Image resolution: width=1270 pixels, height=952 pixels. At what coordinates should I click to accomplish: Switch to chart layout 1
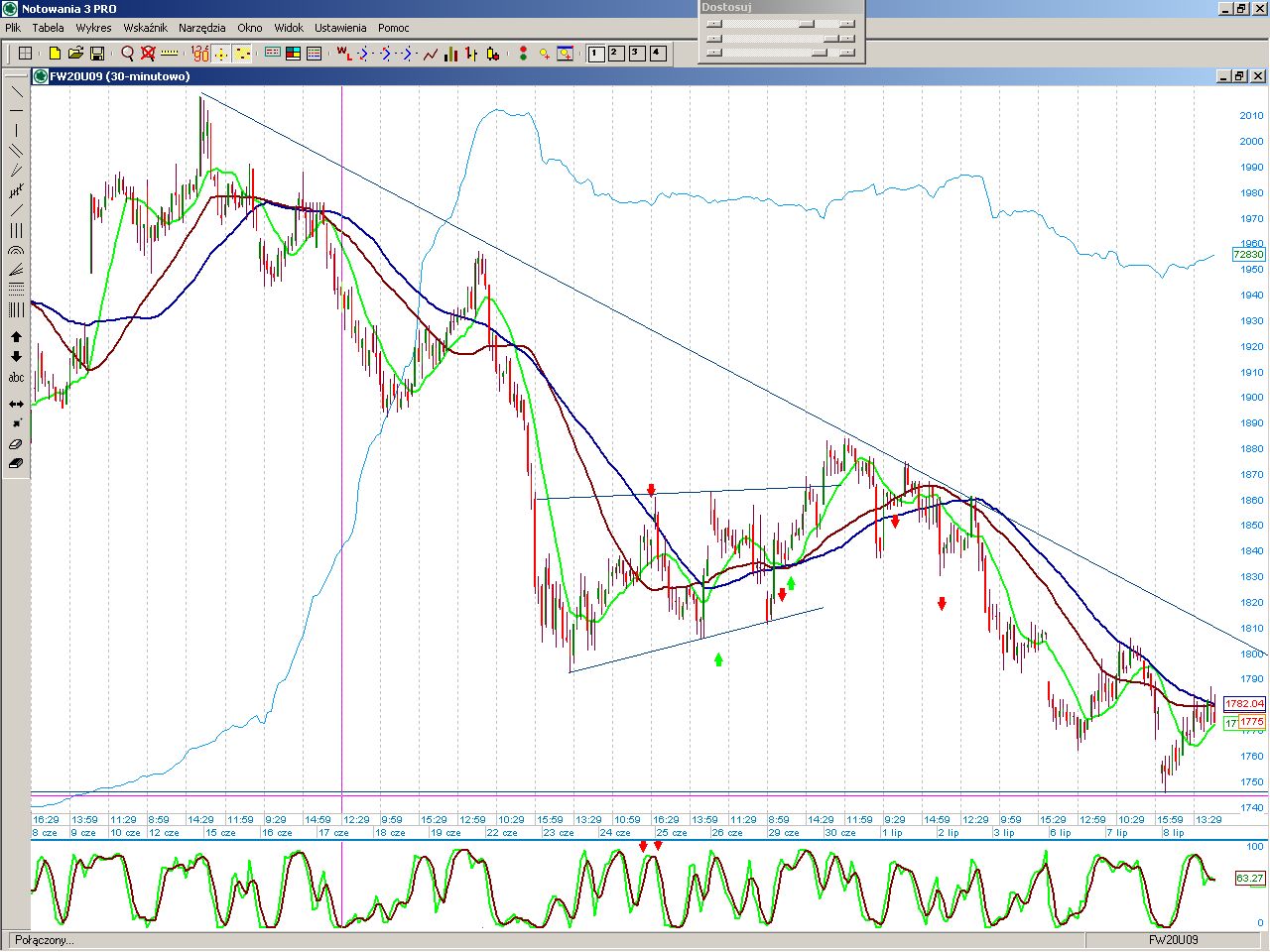596,54
